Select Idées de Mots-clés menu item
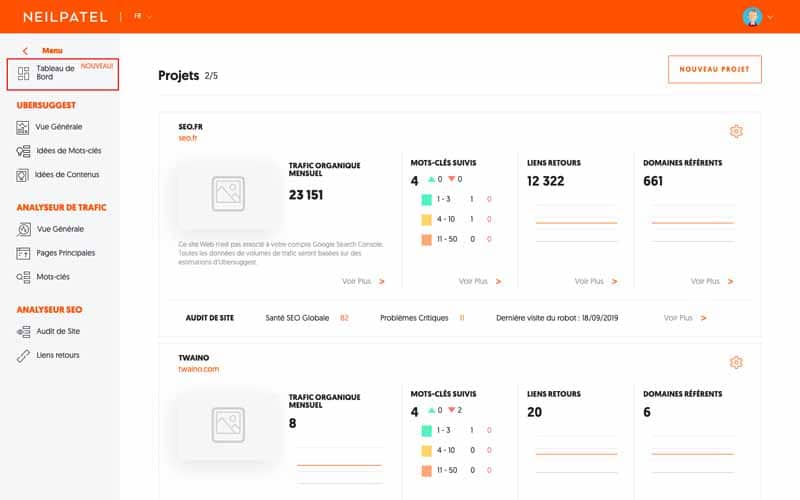Screen dimensions: 800x500 point(69,151)
